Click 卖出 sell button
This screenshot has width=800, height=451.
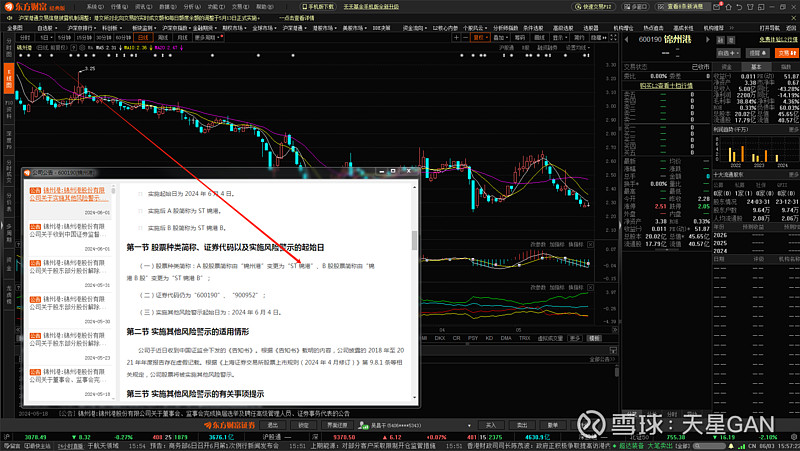point(521,425)
